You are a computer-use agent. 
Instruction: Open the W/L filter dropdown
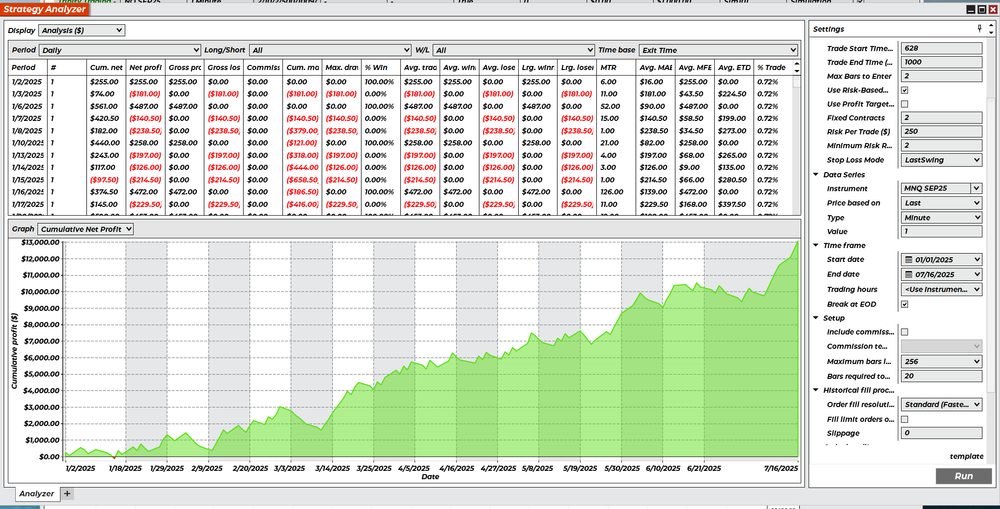513,50
